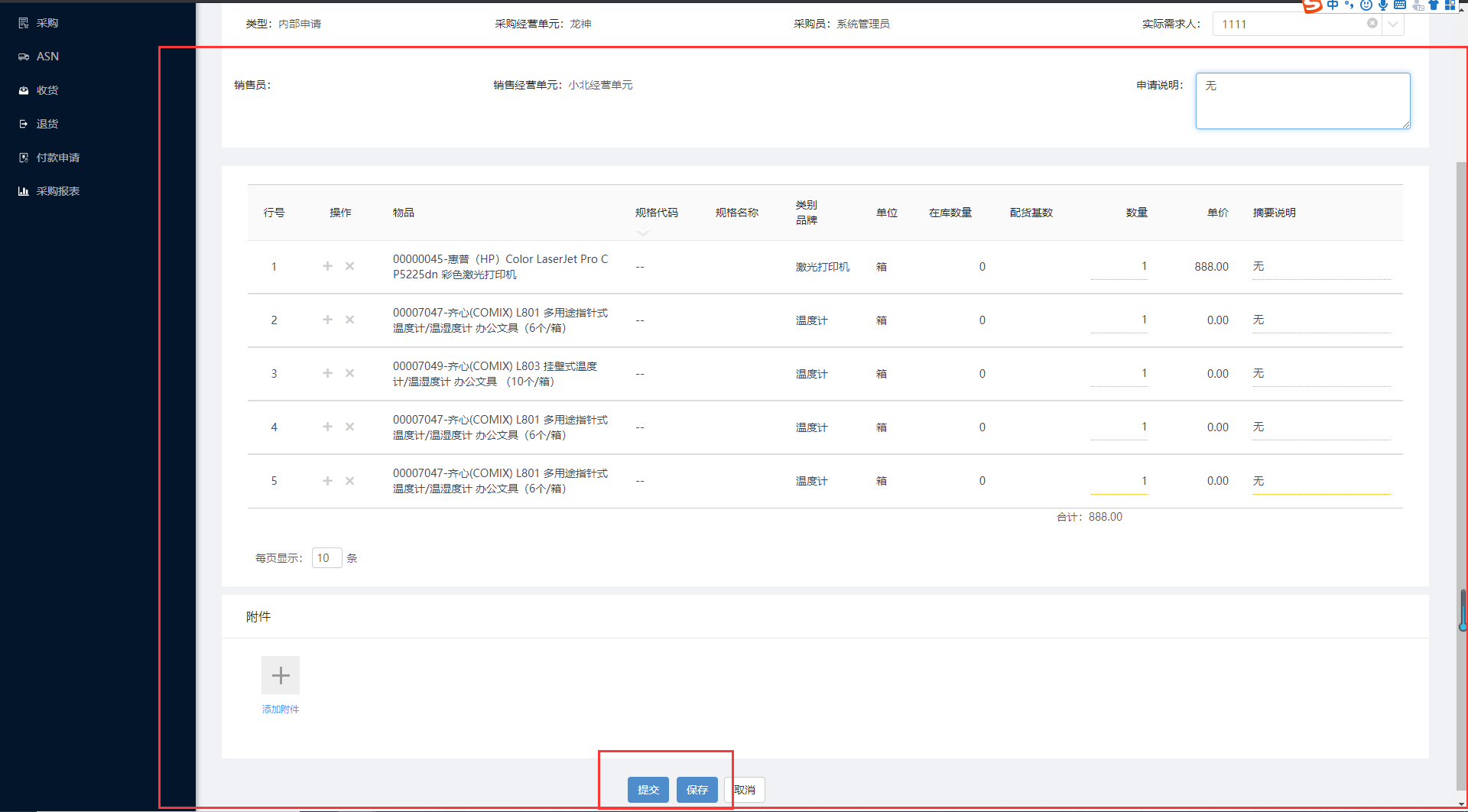Click the 小北经营单元 value text
Screen dimensions: 1468x812
[x=600, y=85]
